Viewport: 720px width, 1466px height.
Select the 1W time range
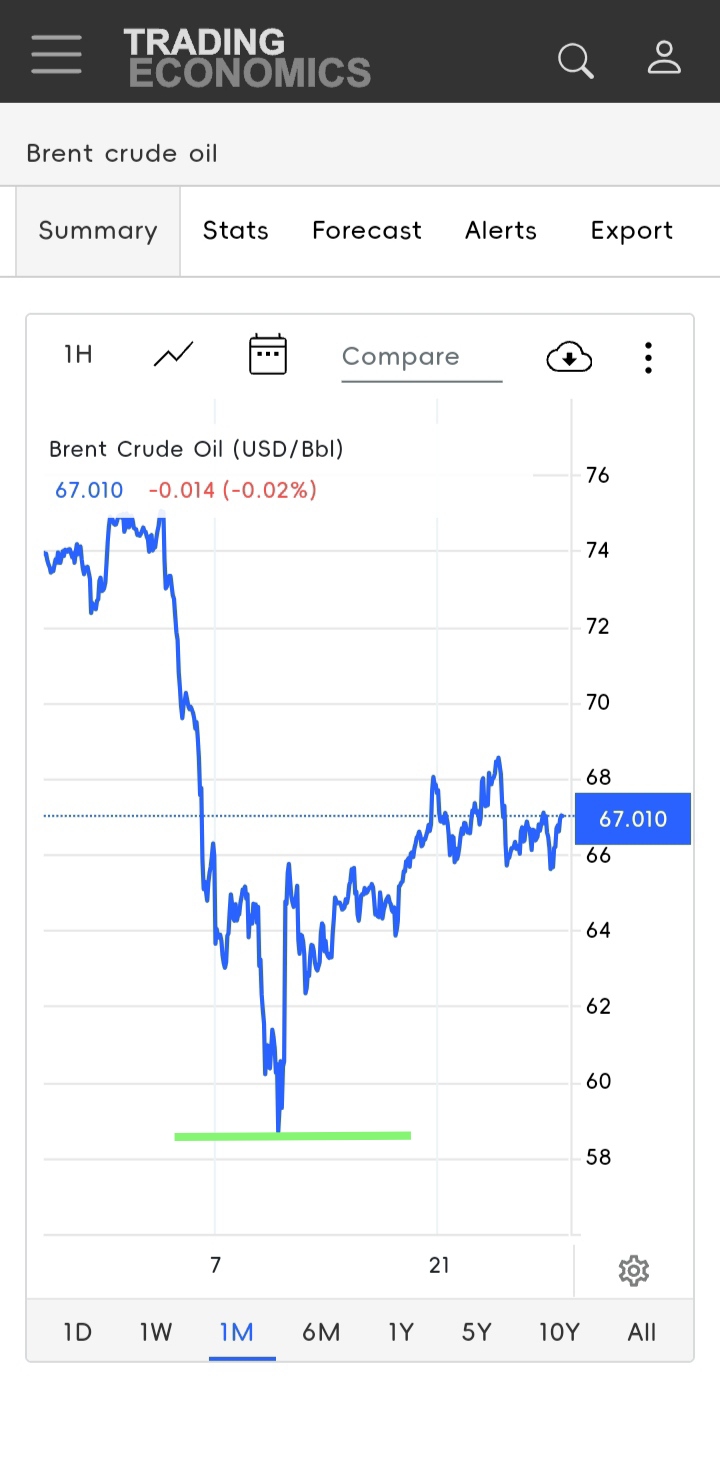tap(156, 1332)
